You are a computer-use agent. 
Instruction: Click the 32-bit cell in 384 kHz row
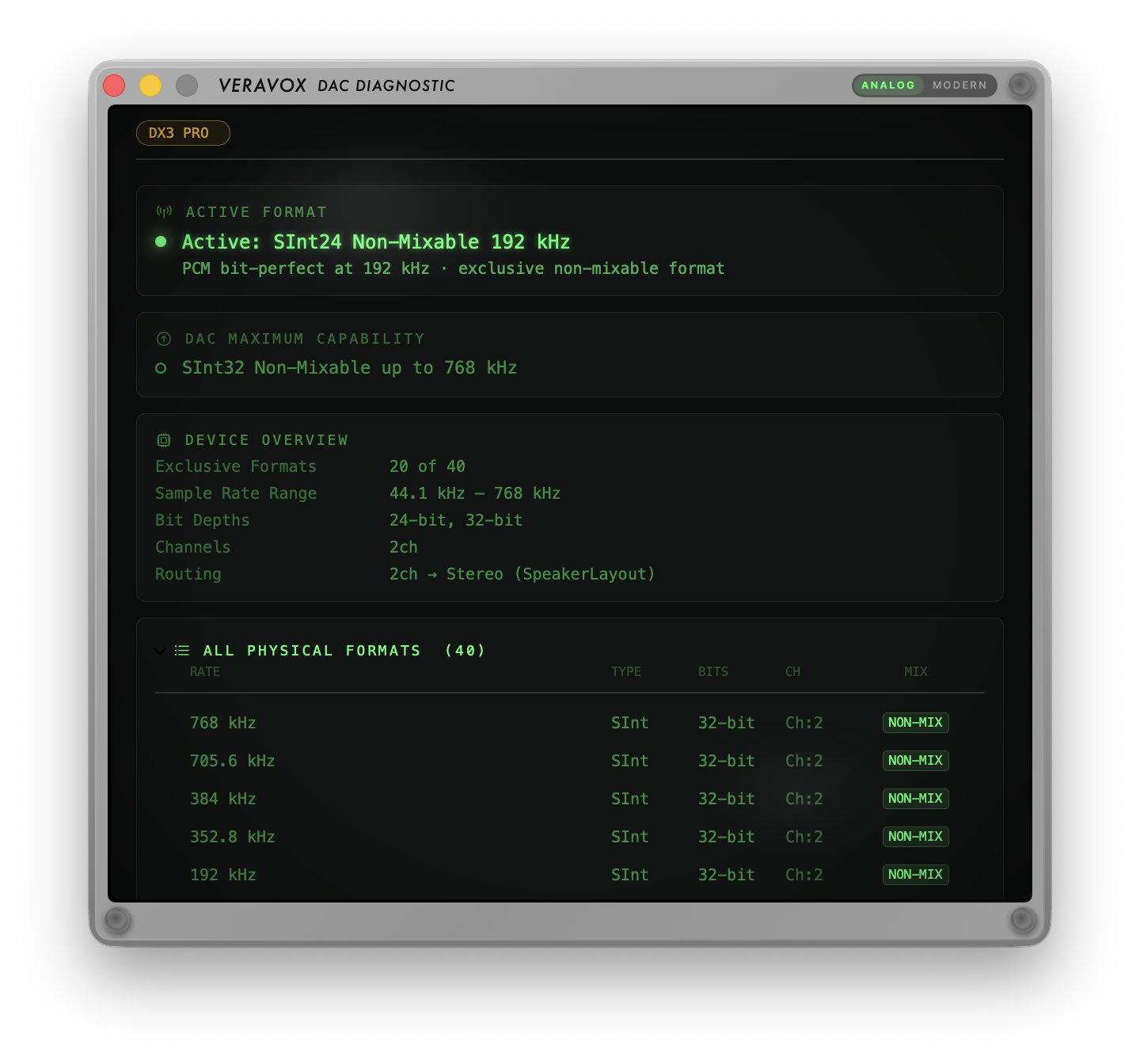[727, 799]
